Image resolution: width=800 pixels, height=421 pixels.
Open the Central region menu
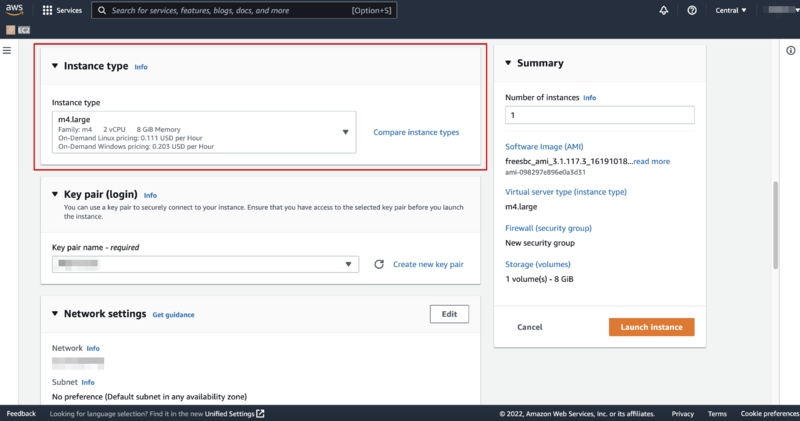[731, 10]
